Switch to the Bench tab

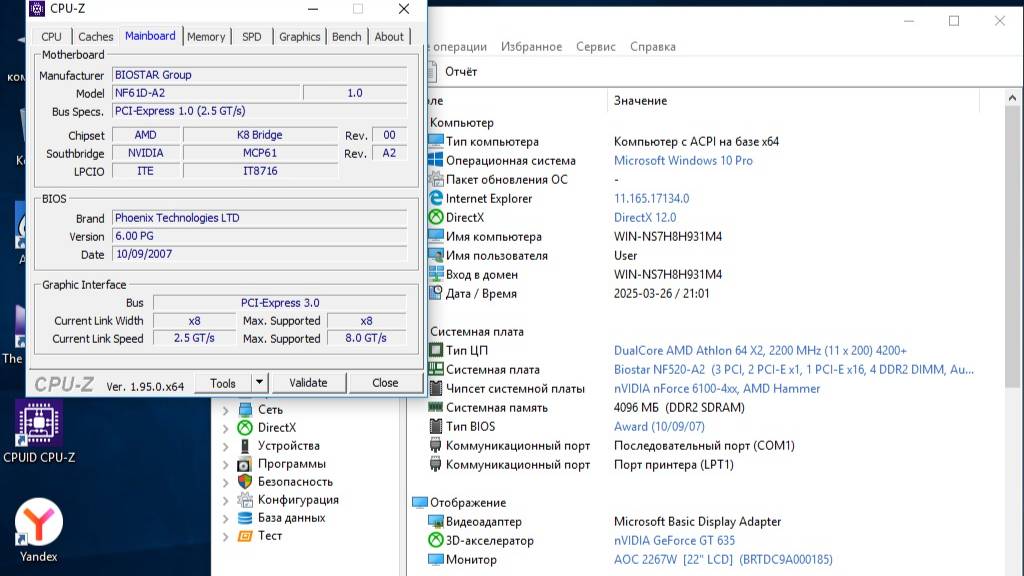coord(346,37)
